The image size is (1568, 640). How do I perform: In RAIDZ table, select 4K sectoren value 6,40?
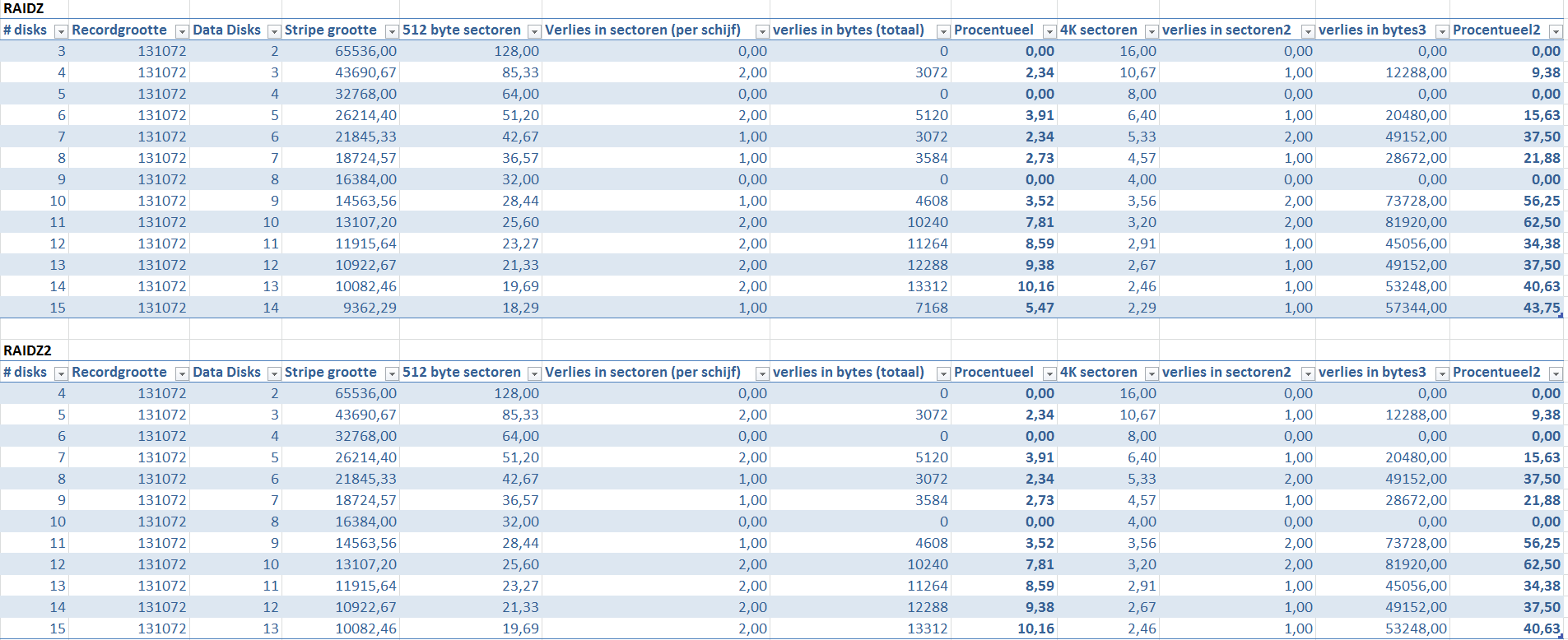pos(1109,115)
